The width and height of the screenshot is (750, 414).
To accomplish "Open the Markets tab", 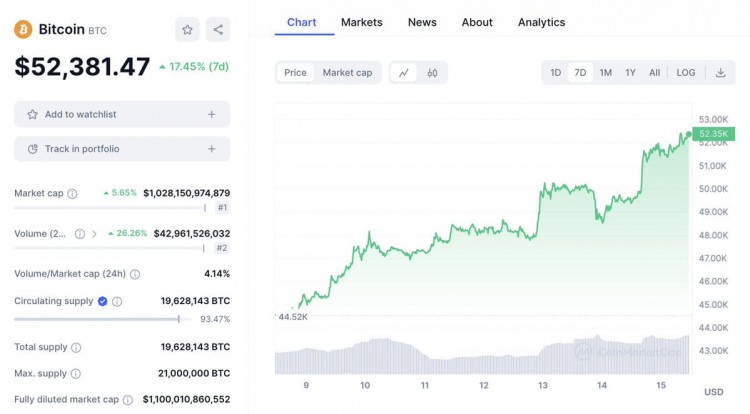I will pos(362,22).
